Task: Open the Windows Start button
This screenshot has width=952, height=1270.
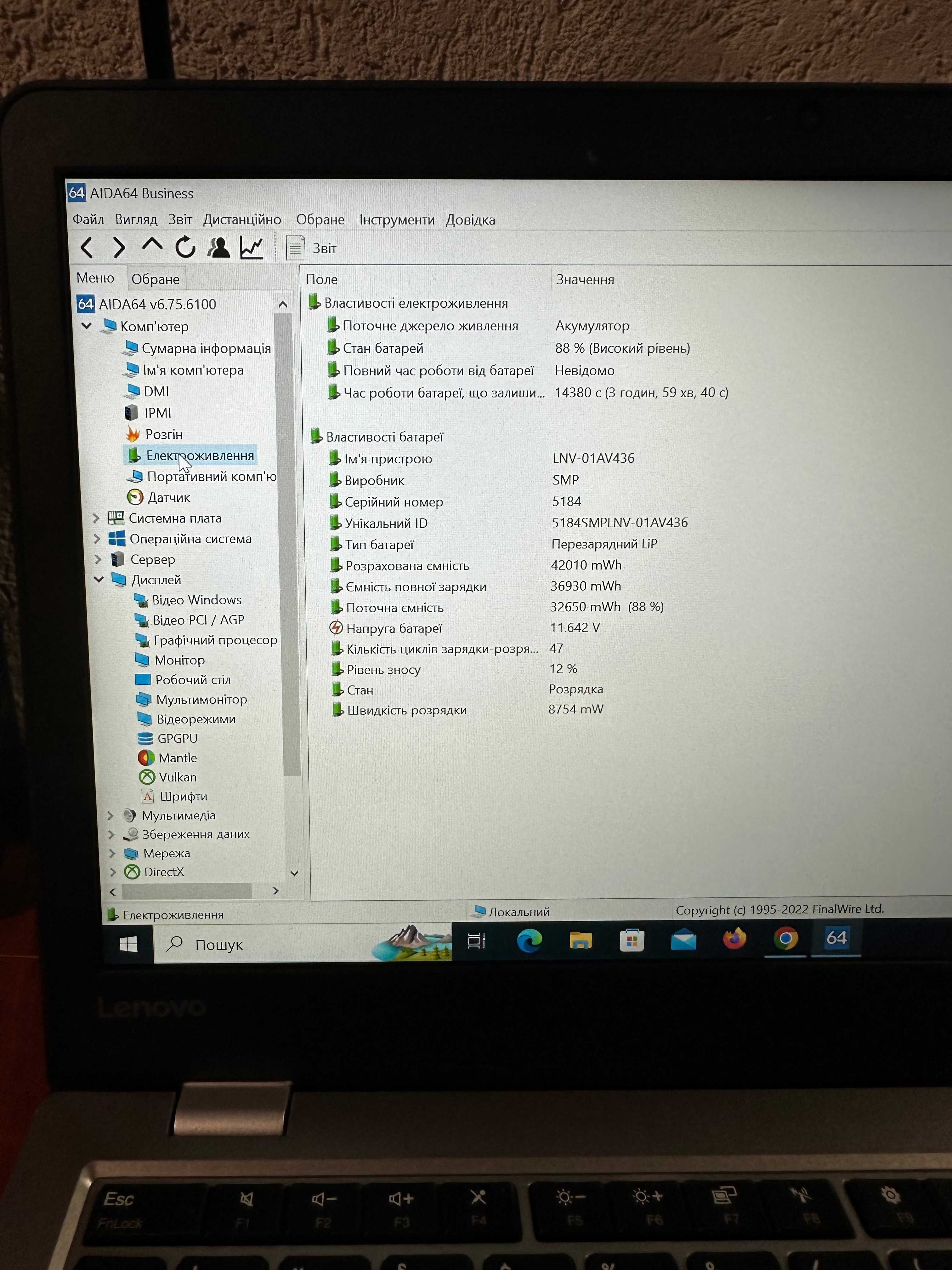Action: (x=128, y=944)
